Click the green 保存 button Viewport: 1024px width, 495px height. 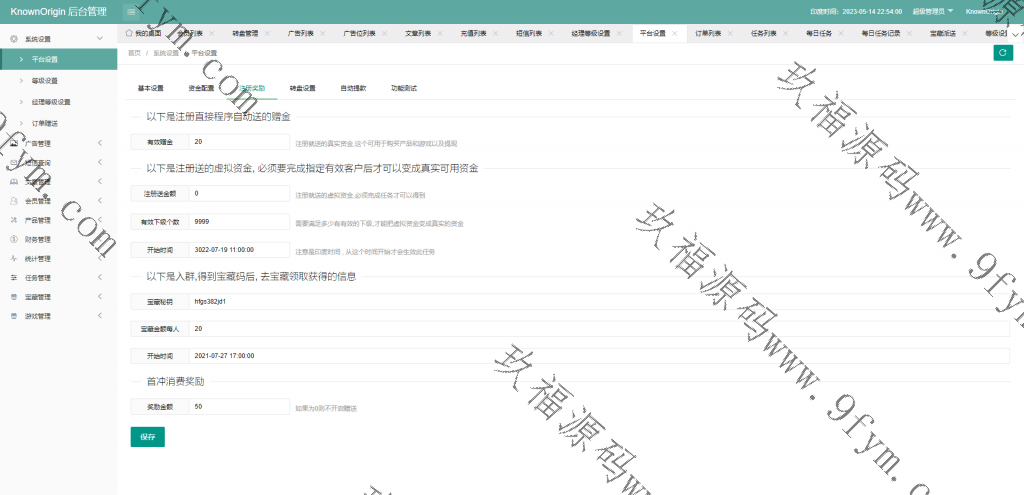coord(147,437)
